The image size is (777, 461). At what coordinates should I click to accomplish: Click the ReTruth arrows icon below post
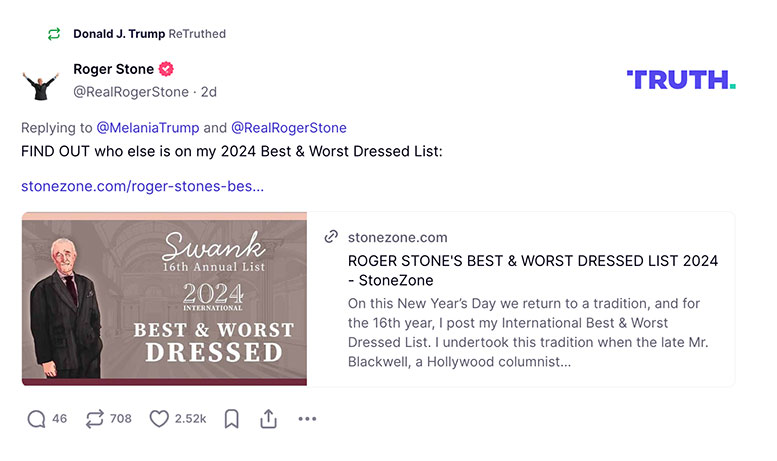(95, 419)
